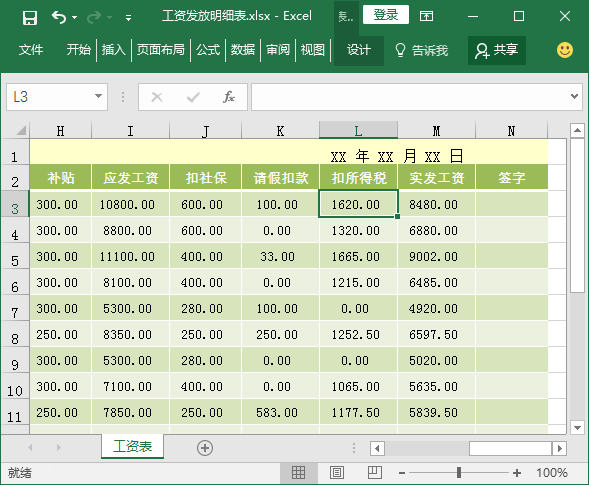The width and height of the screenshot is (589, 485).
Task: Click the 补贴 header cell
Action: click(x=60, y=177)
